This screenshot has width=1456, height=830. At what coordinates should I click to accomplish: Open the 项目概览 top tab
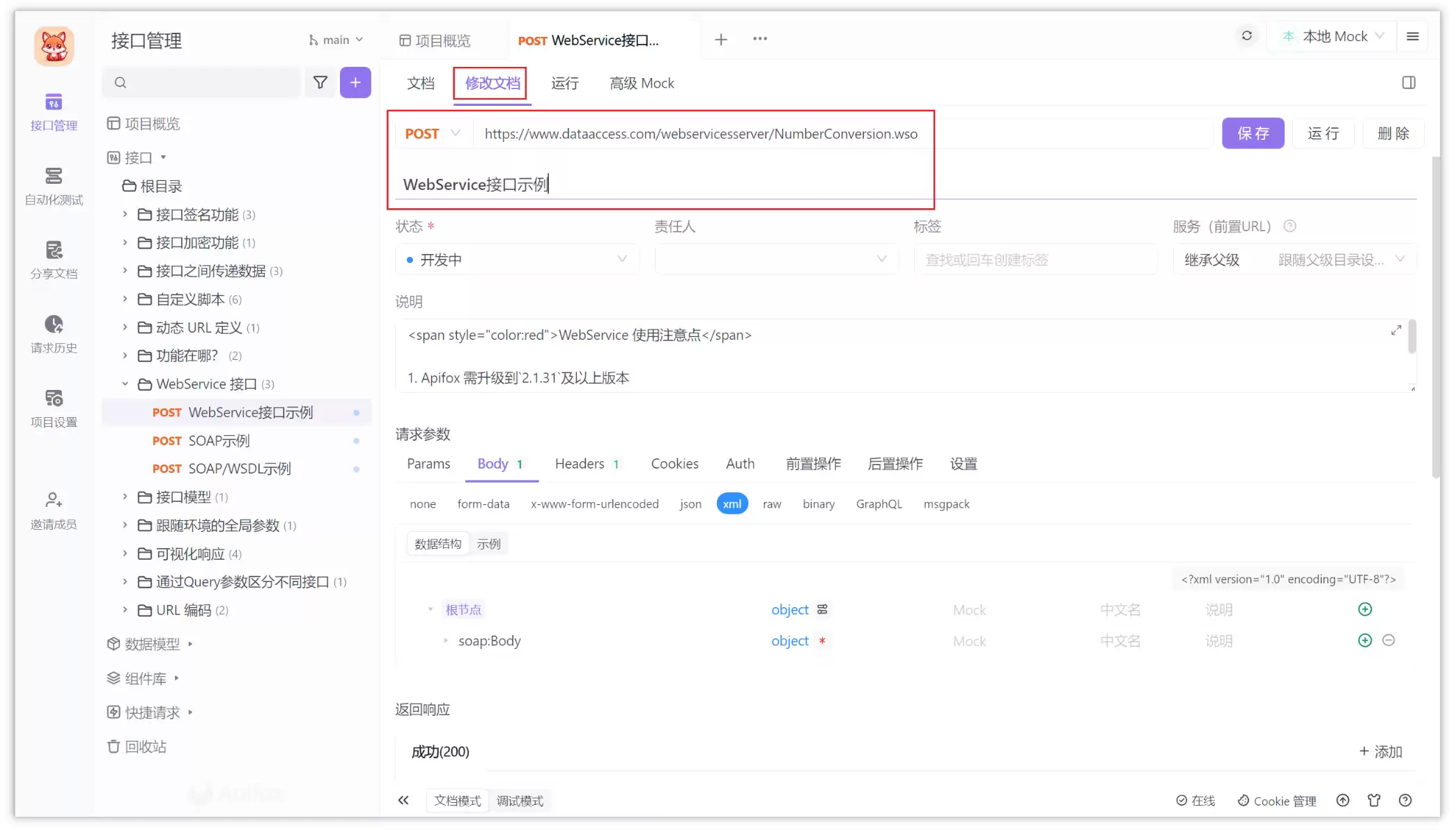point(435,40)
